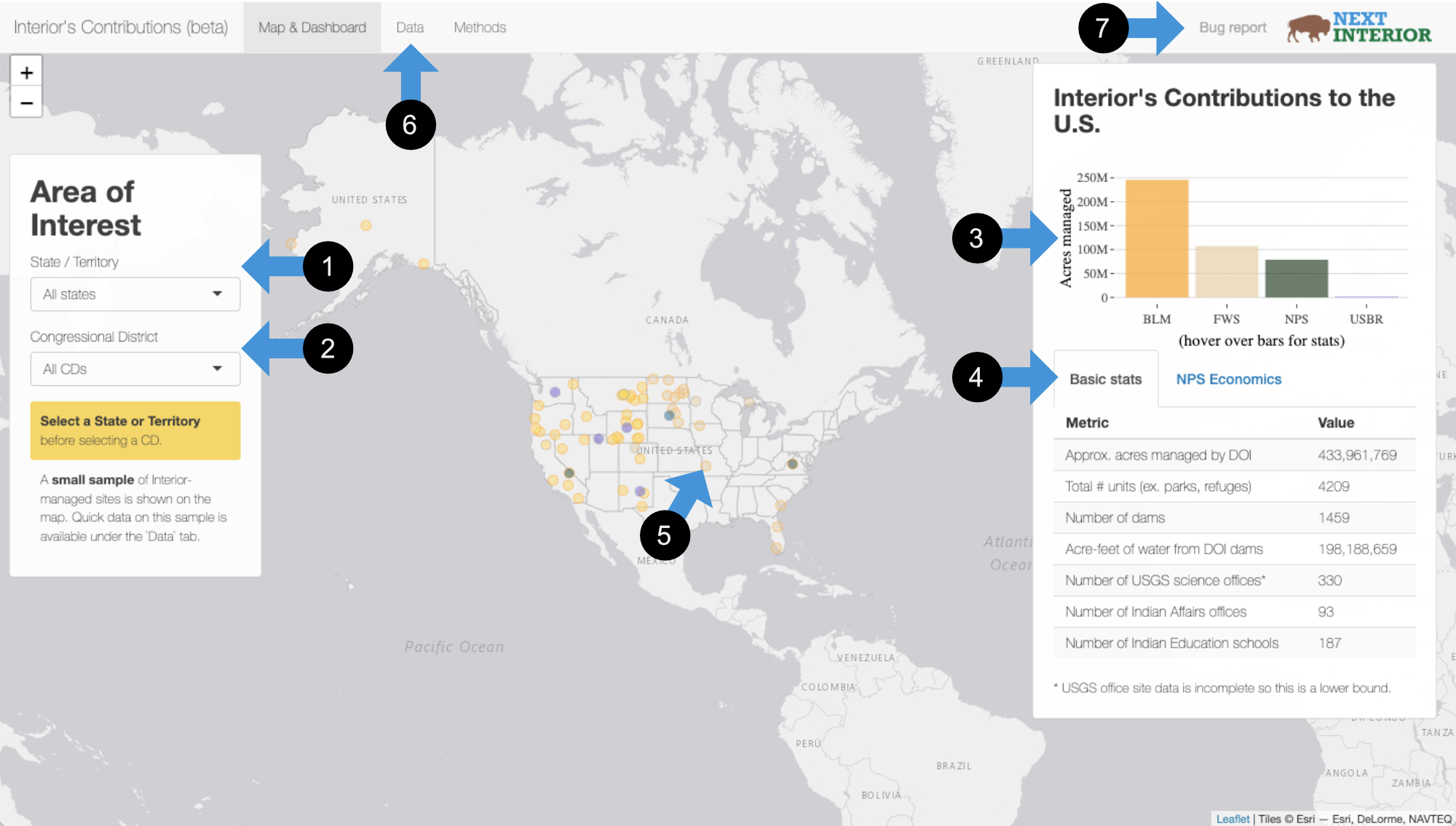Viewport: 1456px width, 826px height.
Task: Select a purple site marker in the western US
Action: [x=555, y=393]
